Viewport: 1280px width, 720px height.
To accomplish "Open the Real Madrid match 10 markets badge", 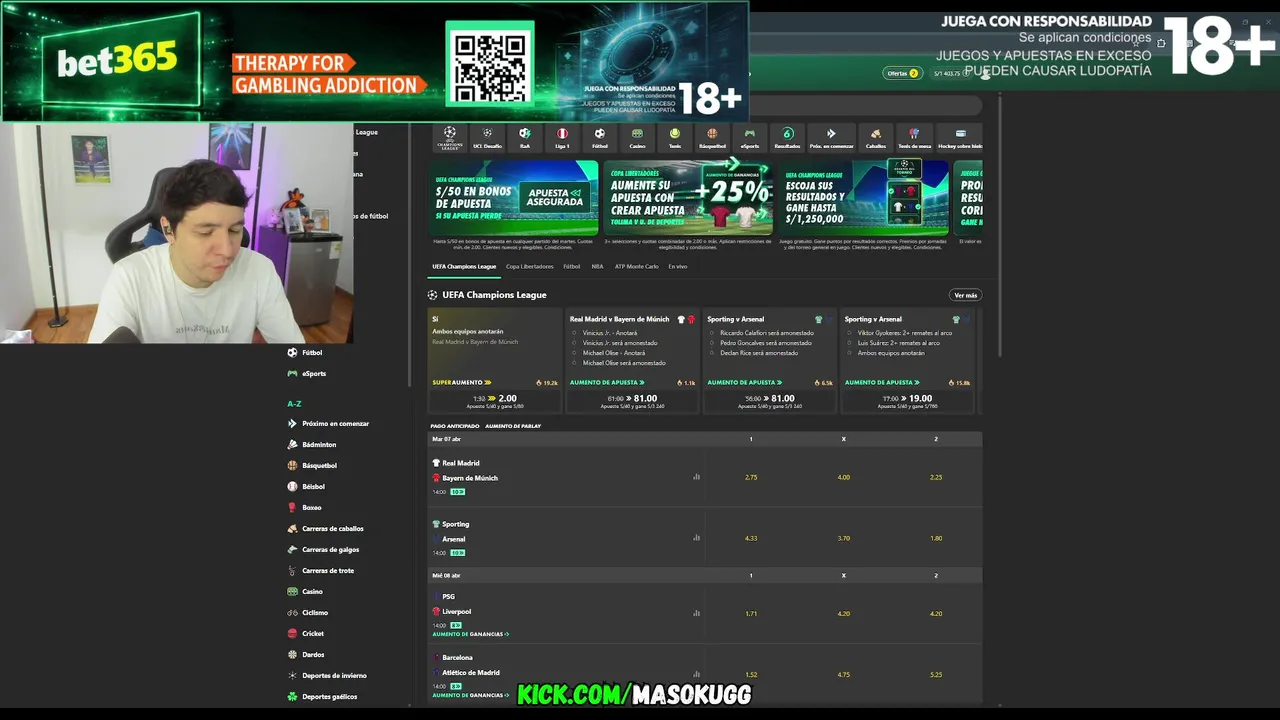I will pos(457,492).
